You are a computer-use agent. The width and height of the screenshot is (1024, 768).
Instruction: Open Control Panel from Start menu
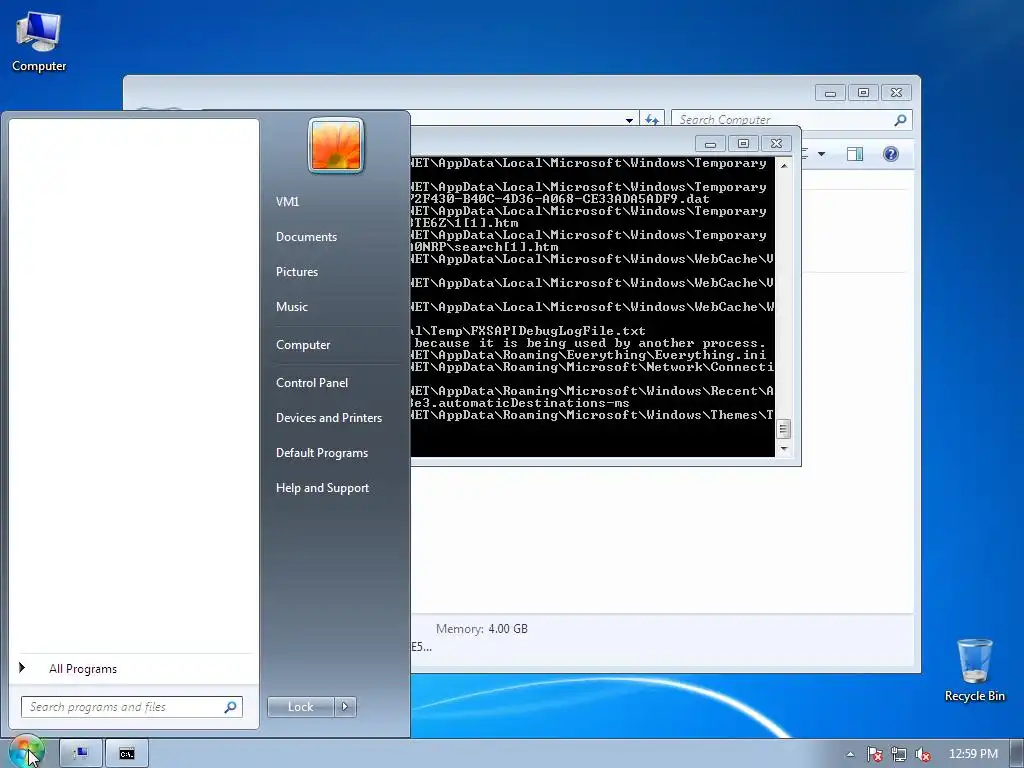312,383
